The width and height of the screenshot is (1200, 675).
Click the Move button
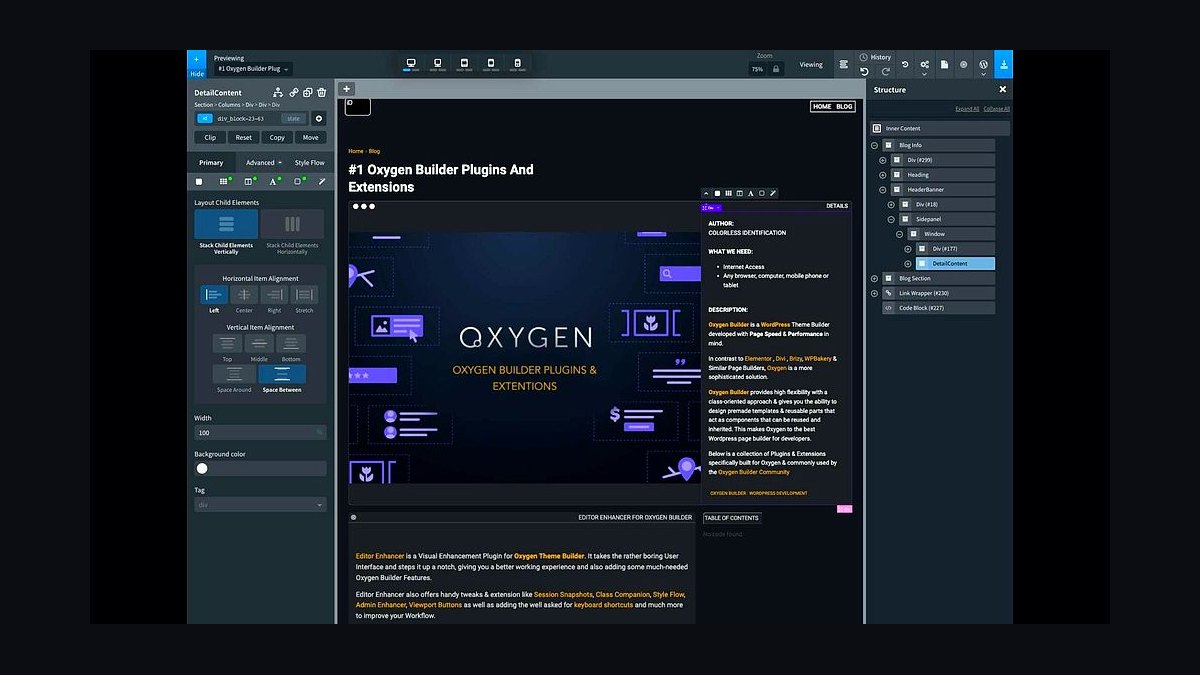311,137
